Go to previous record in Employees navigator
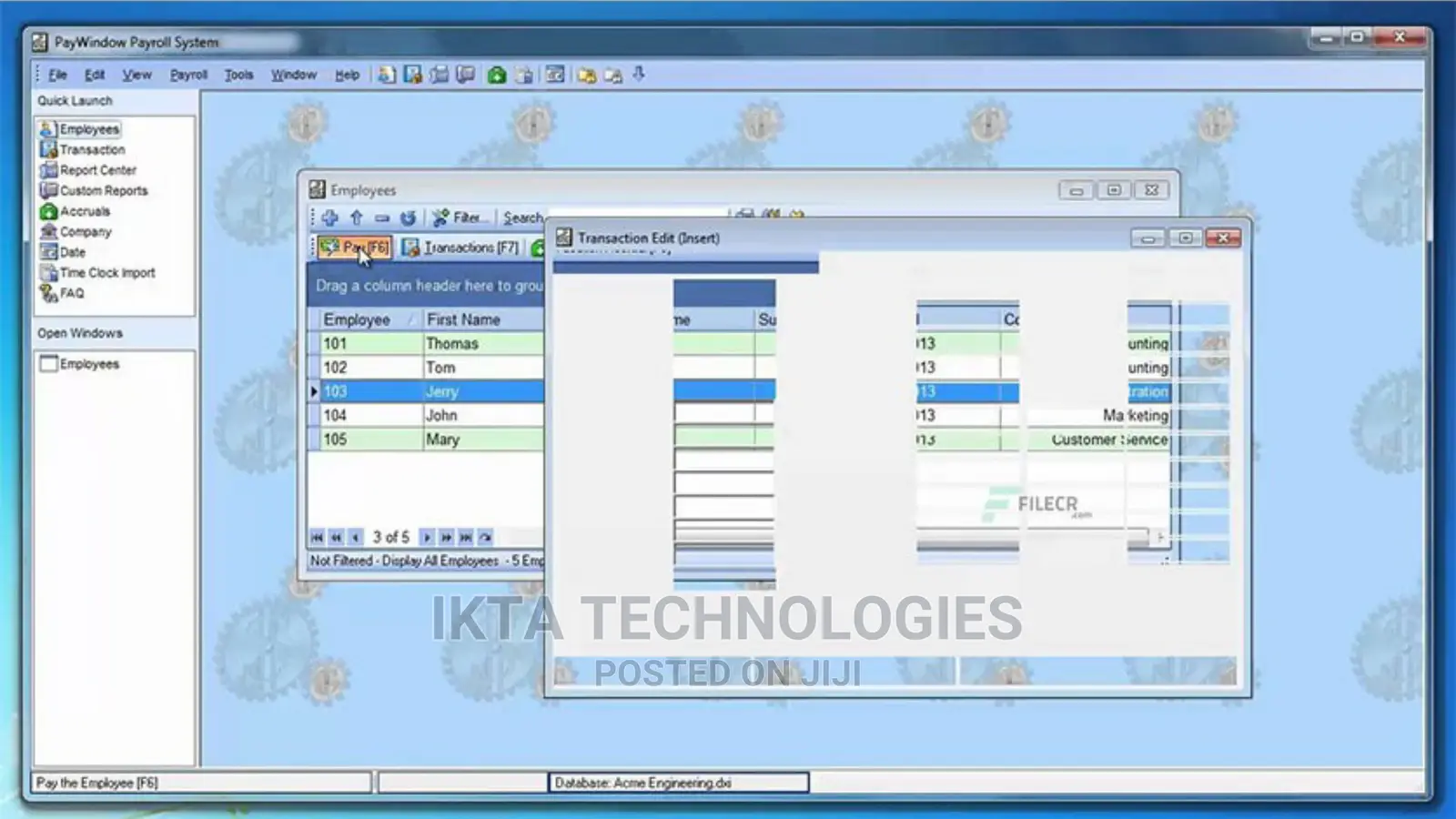1456x819 pixels. coord(355,538)
